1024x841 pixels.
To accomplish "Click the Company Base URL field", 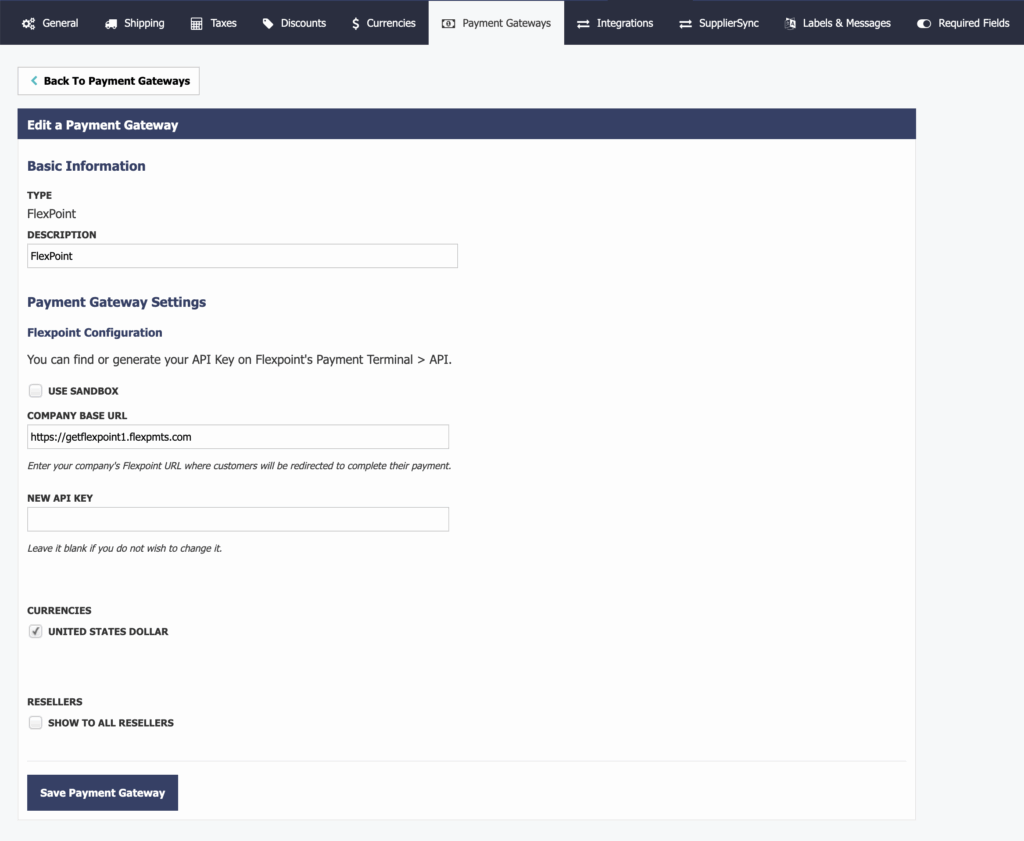I will pos(238,437).
